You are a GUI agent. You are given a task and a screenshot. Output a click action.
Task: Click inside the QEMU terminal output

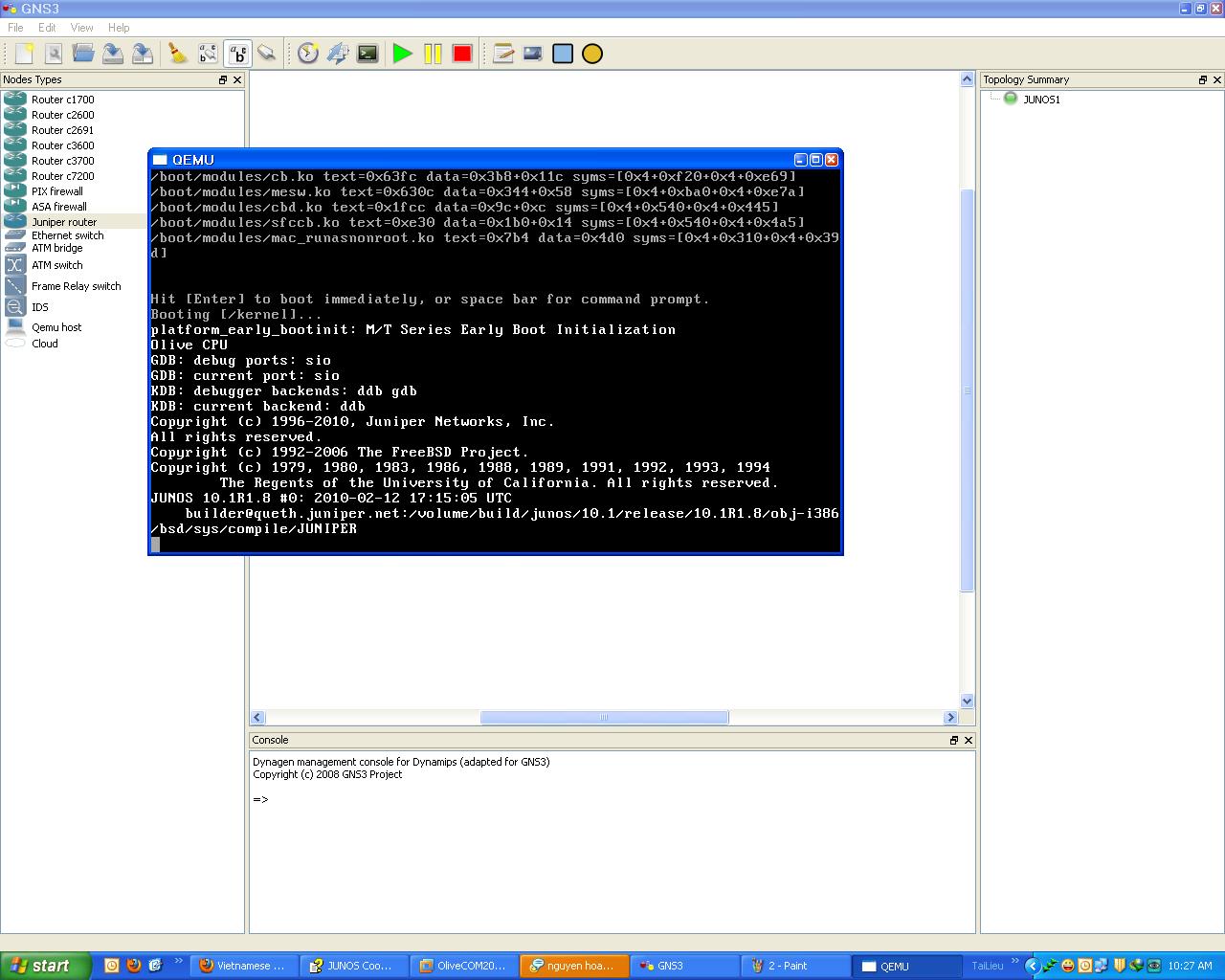coord(496,361)
